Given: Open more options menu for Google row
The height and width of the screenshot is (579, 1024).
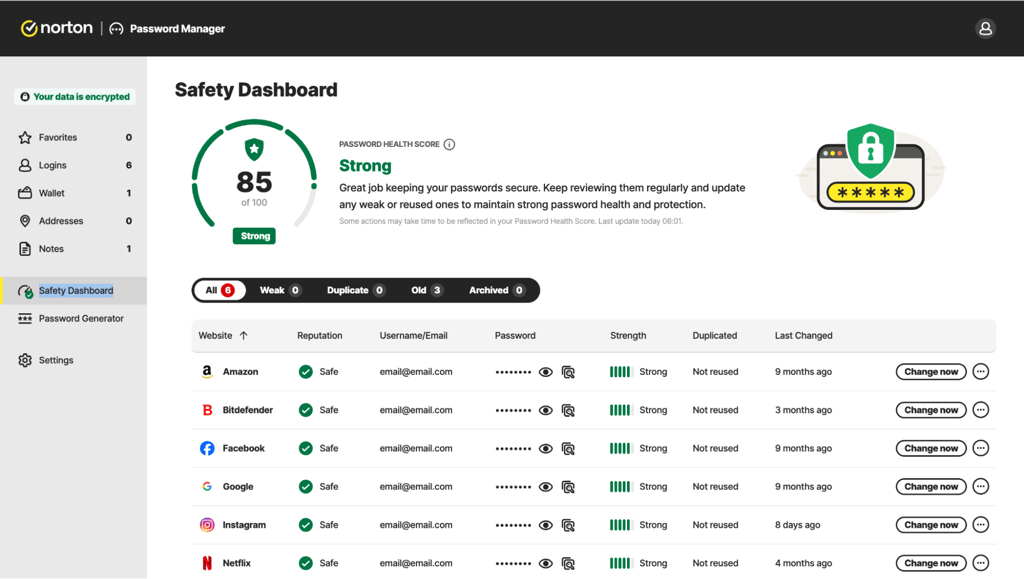Looking at the screenshot, I should pos(980,486).
